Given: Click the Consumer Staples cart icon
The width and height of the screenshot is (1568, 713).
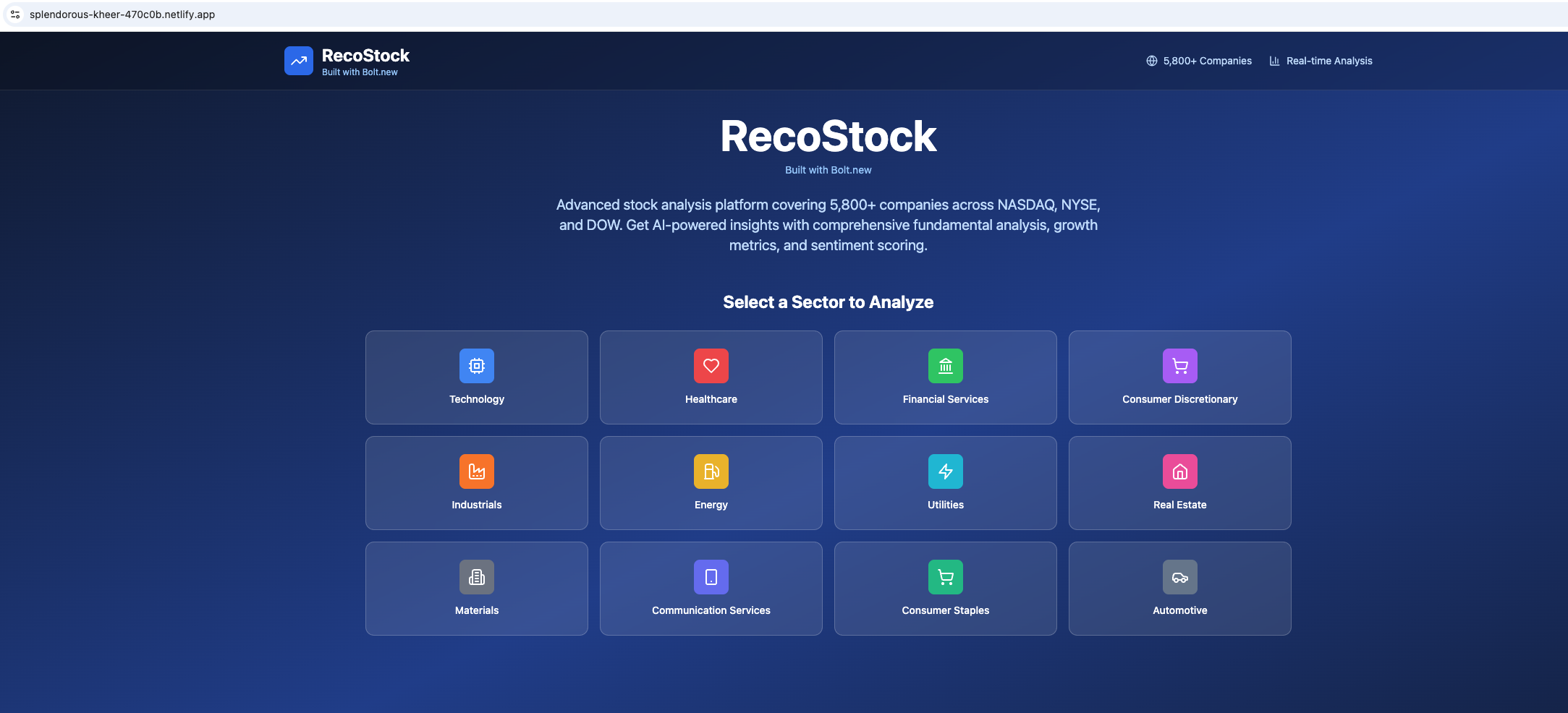Looking at the screenshot, I should (946, 577).
